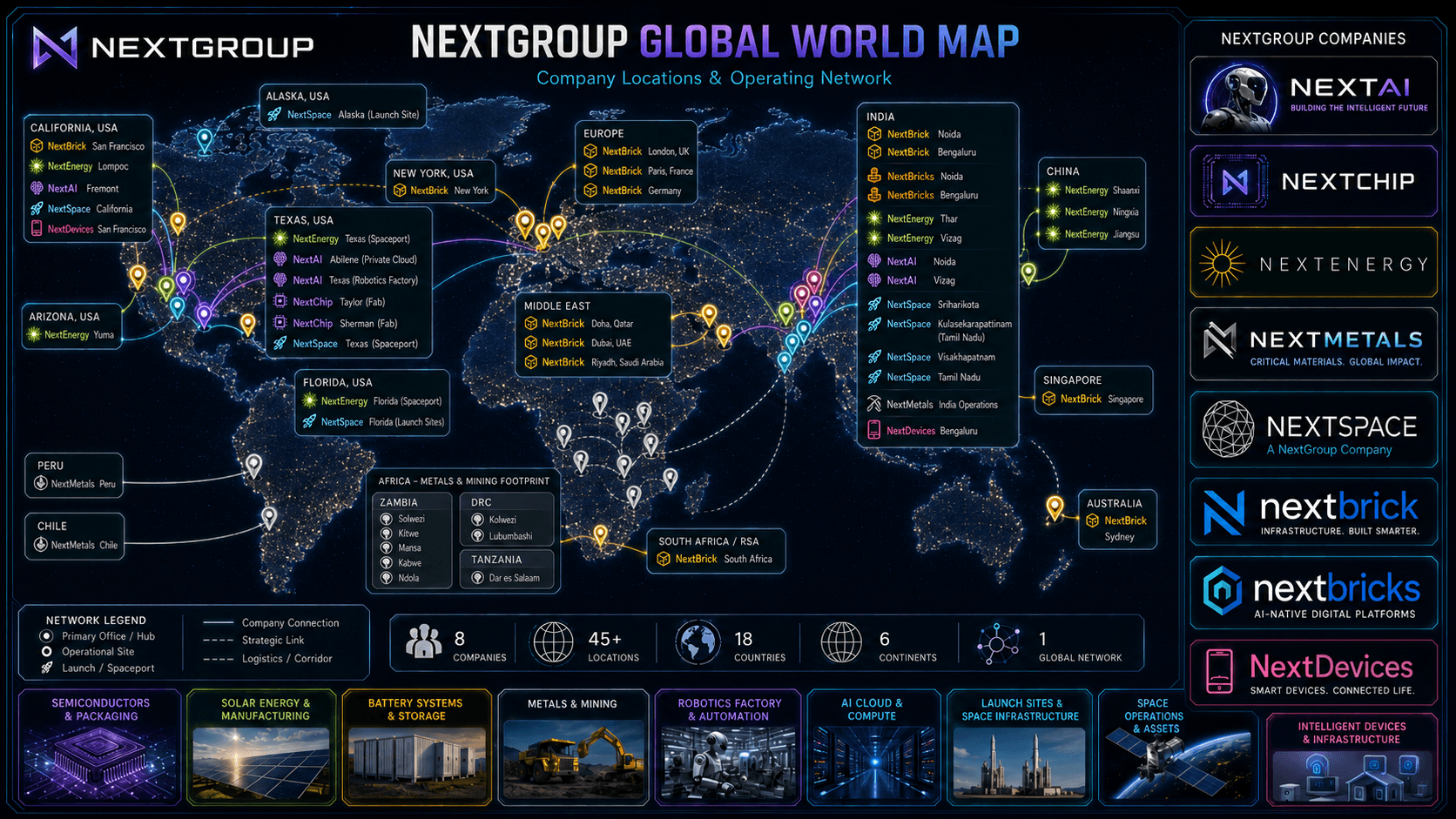Open the Intelligent Devices & Infrastructure card
Screen dimensions: 1456x819
click(x=1352, y=758)
